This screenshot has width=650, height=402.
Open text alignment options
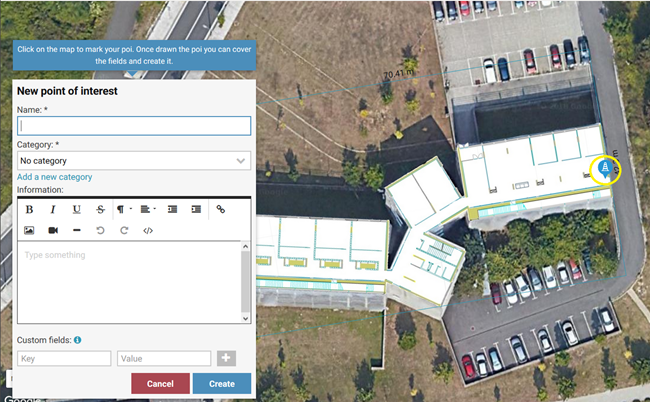[148, 209]
